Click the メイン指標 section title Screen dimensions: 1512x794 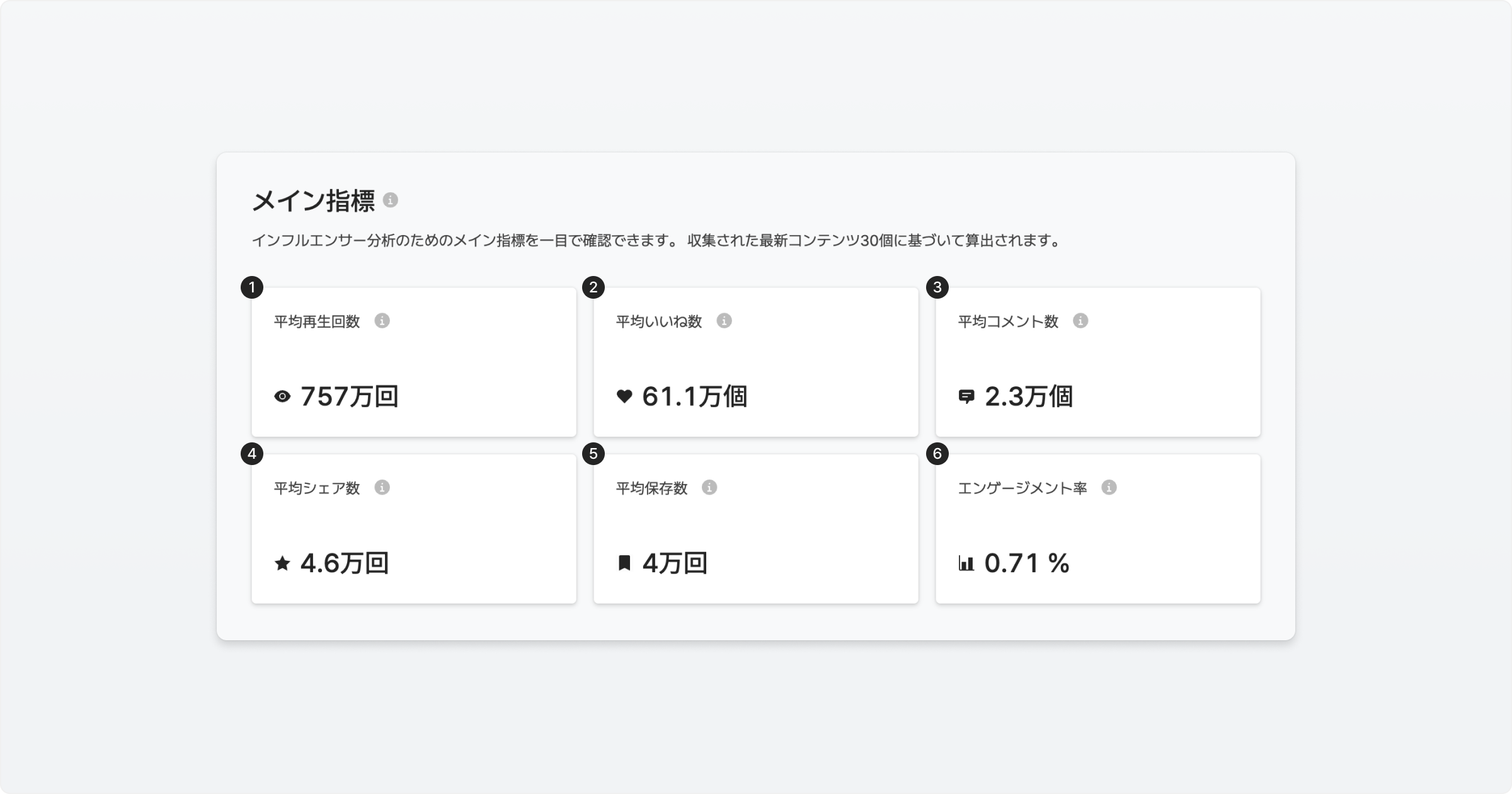pyautogui.click(x=313, y=202)
